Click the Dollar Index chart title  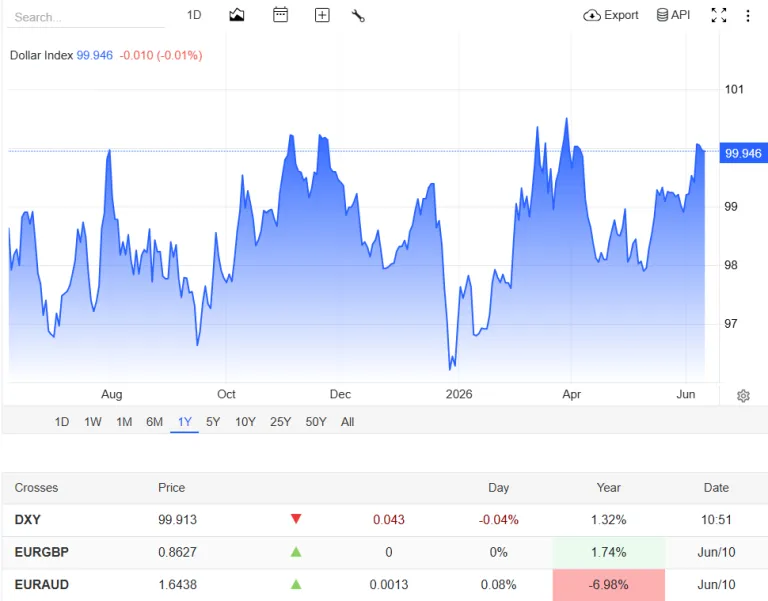(x=41, y=55)
